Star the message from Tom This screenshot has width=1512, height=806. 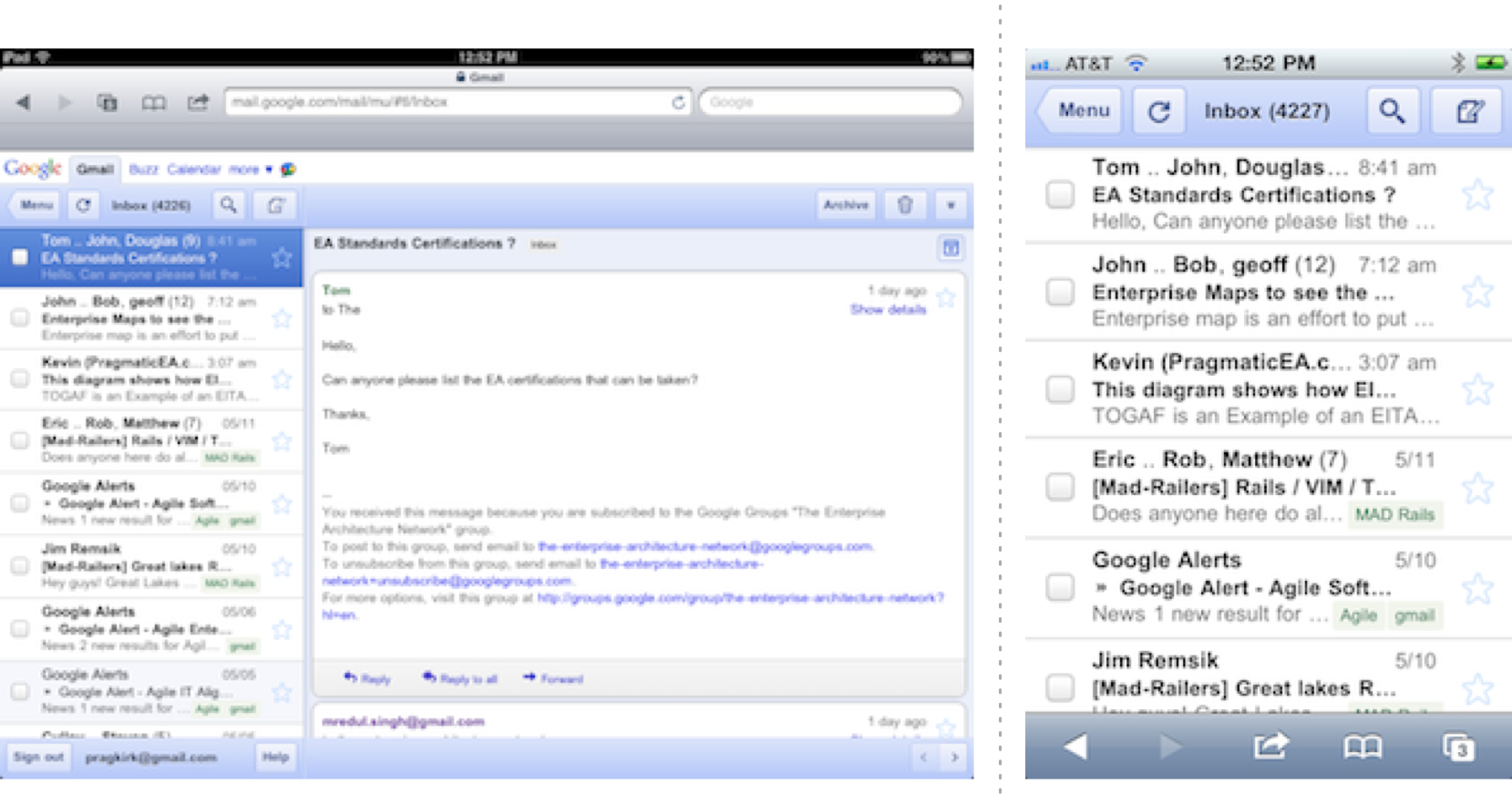click(x=946, y=297)
